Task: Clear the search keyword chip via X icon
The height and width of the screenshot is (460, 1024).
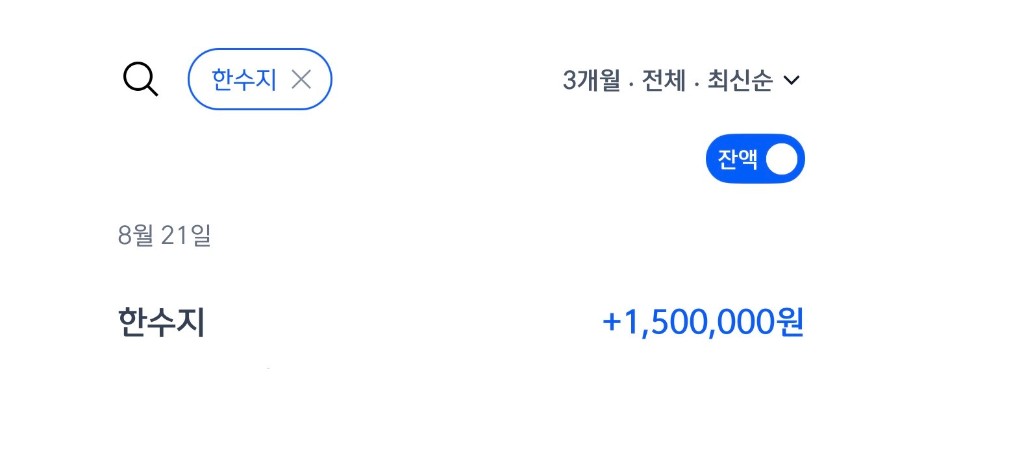Action: tap(300, 80)
